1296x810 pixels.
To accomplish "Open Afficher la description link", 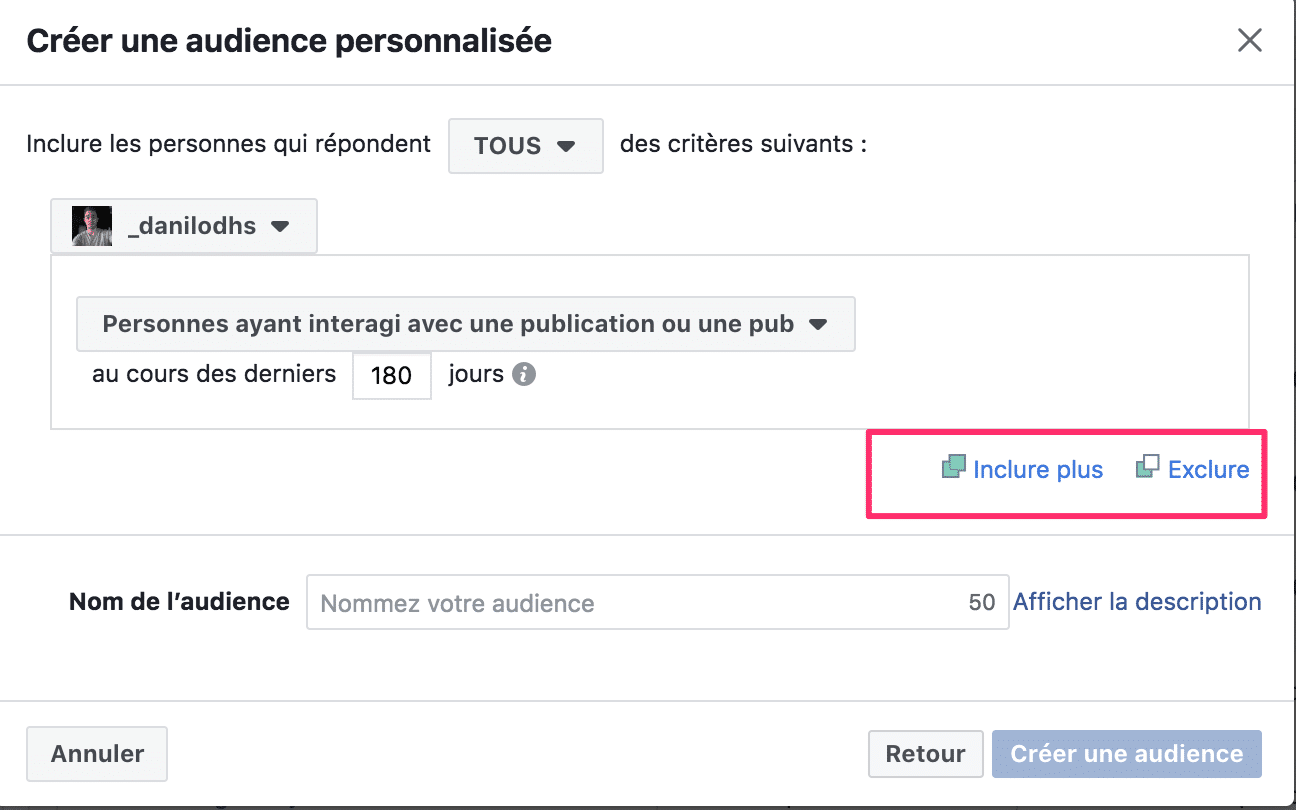I will 1137,602.
